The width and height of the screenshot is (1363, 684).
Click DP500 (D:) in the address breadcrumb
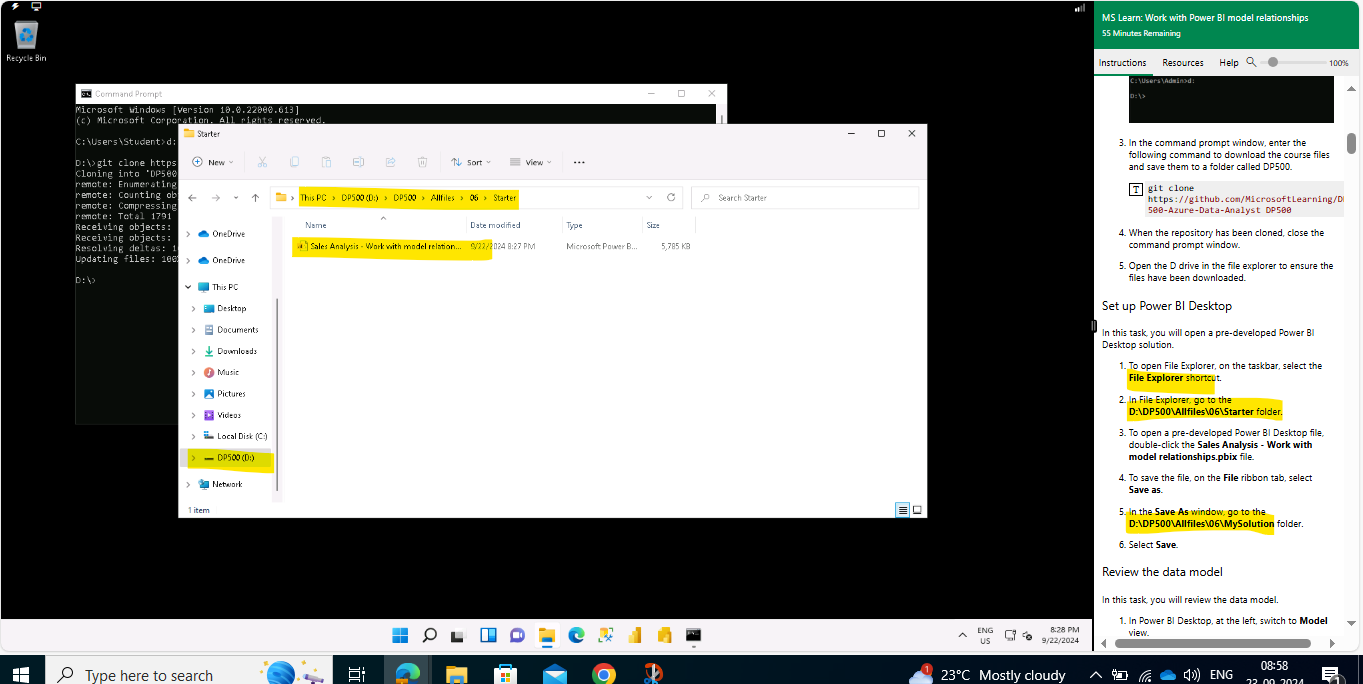click(361, 198)
